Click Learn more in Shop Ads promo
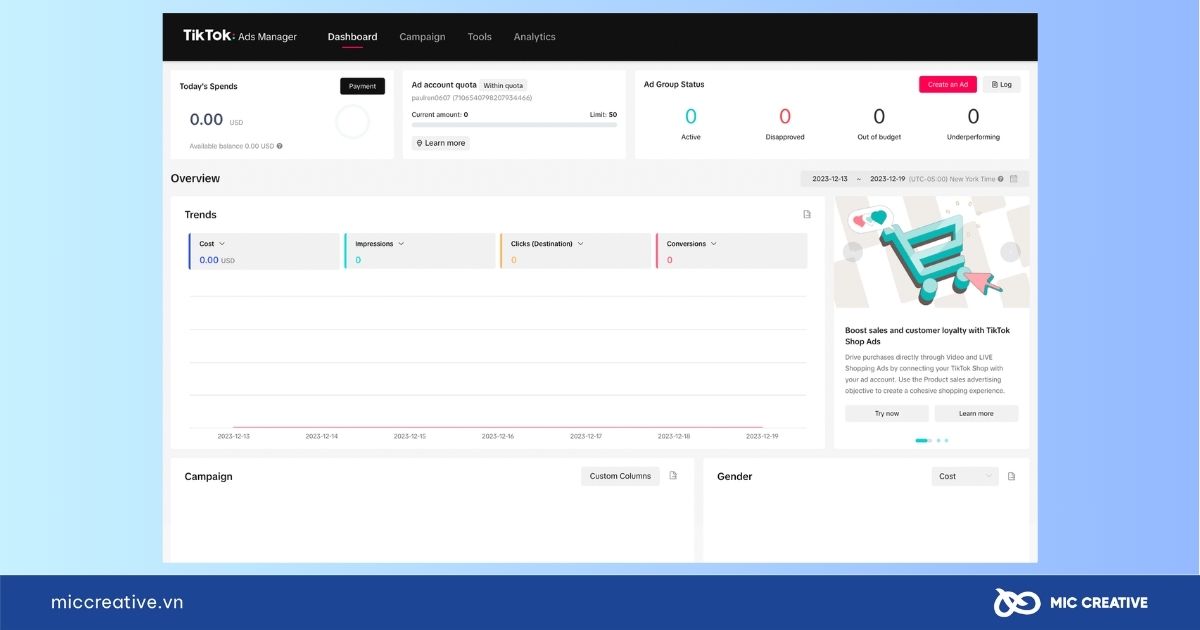1200x630 pixels. (976, 413)
